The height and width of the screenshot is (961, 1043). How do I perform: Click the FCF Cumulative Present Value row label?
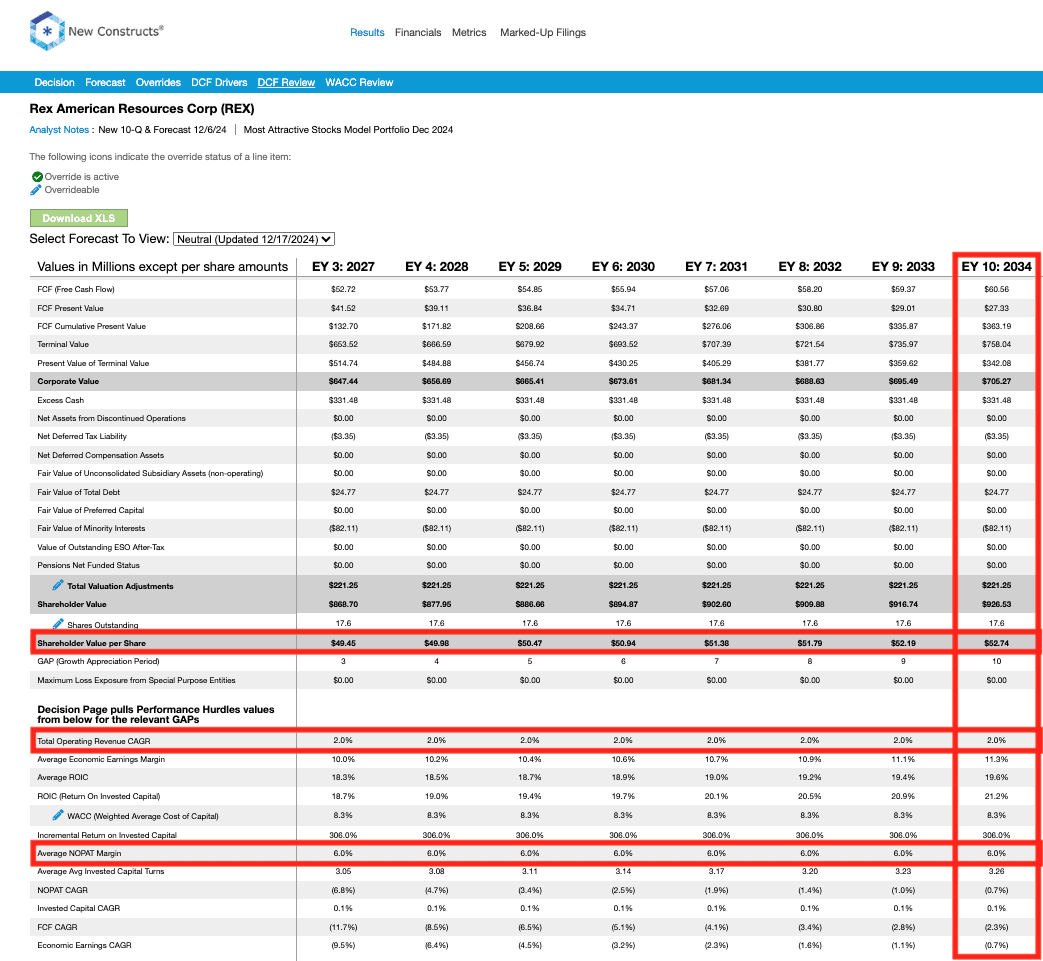coord(91,327)
